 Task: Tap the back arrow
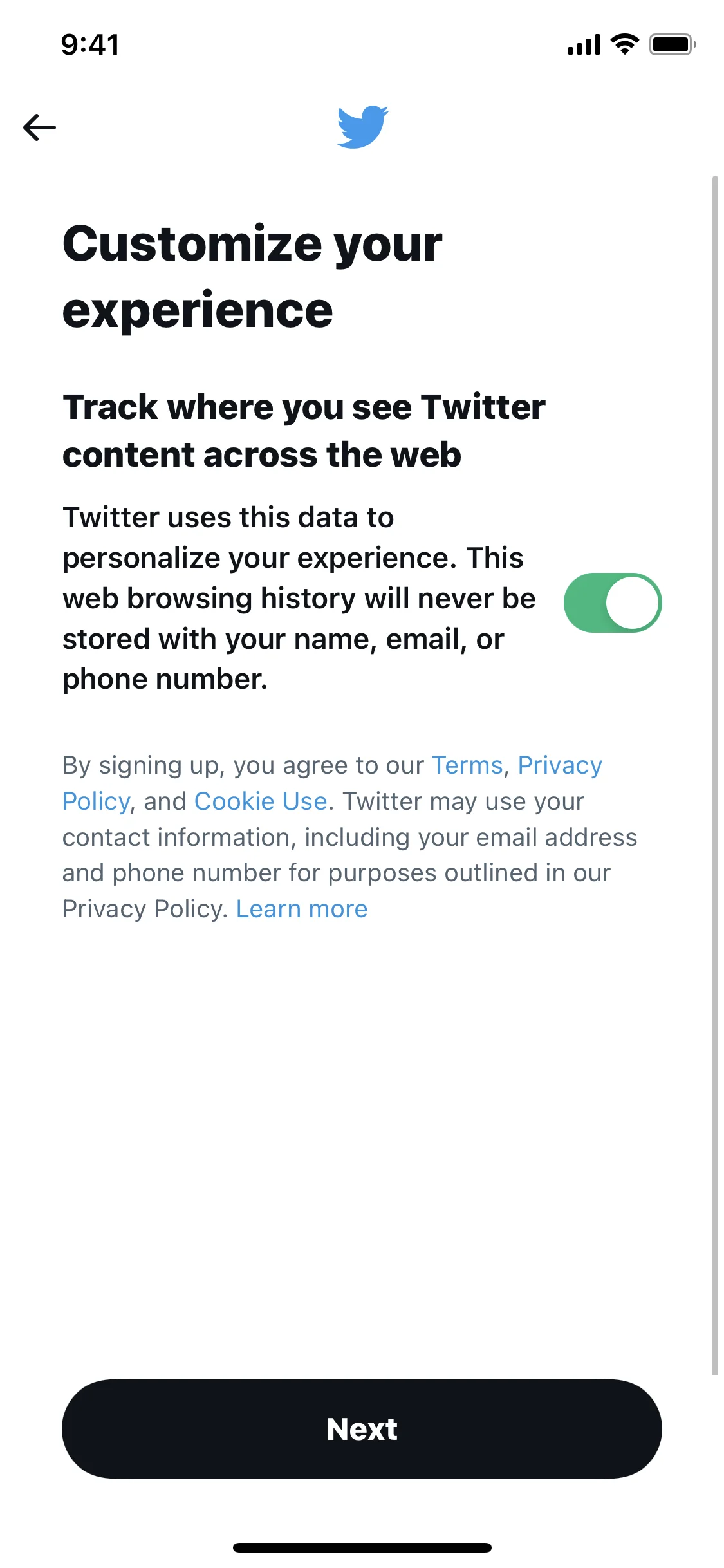point(39,127)
